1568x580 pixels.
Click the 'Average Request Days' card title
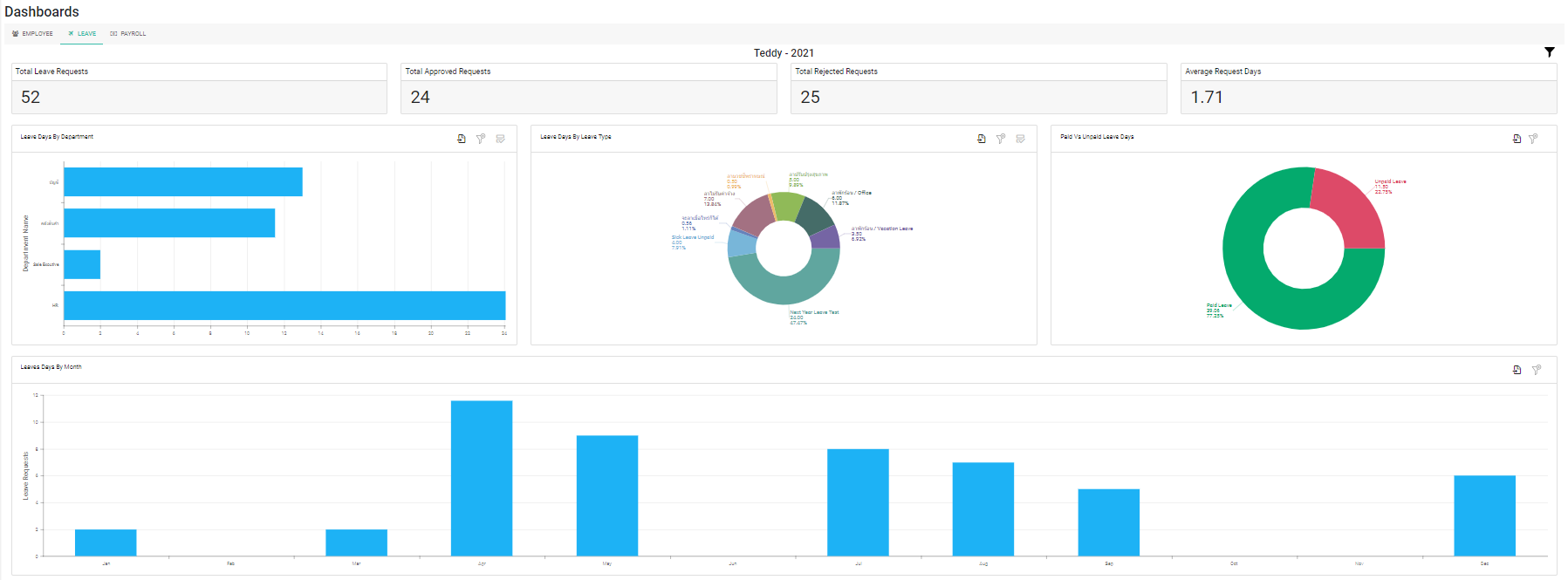point(1222,72)
